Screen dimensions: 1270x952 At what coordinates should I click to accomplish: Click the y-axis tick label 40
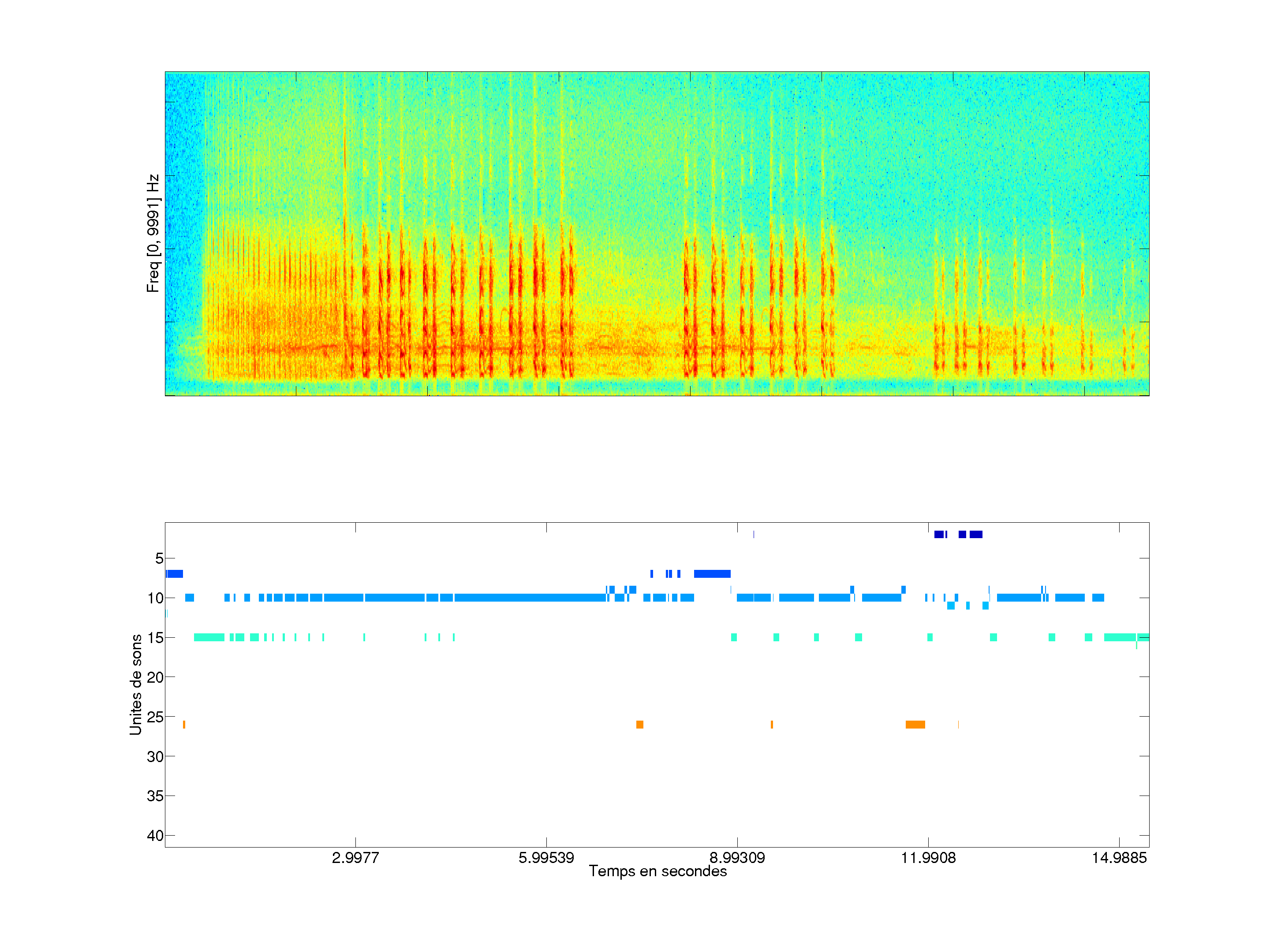point(155,836)
